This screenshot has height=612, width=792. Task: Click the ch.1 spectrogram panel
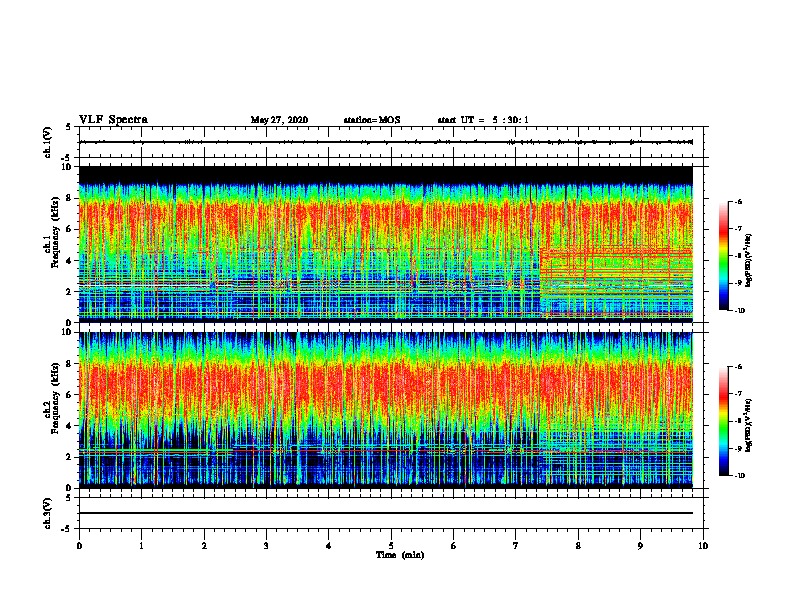pyautogui.click(x=386, y=244)
